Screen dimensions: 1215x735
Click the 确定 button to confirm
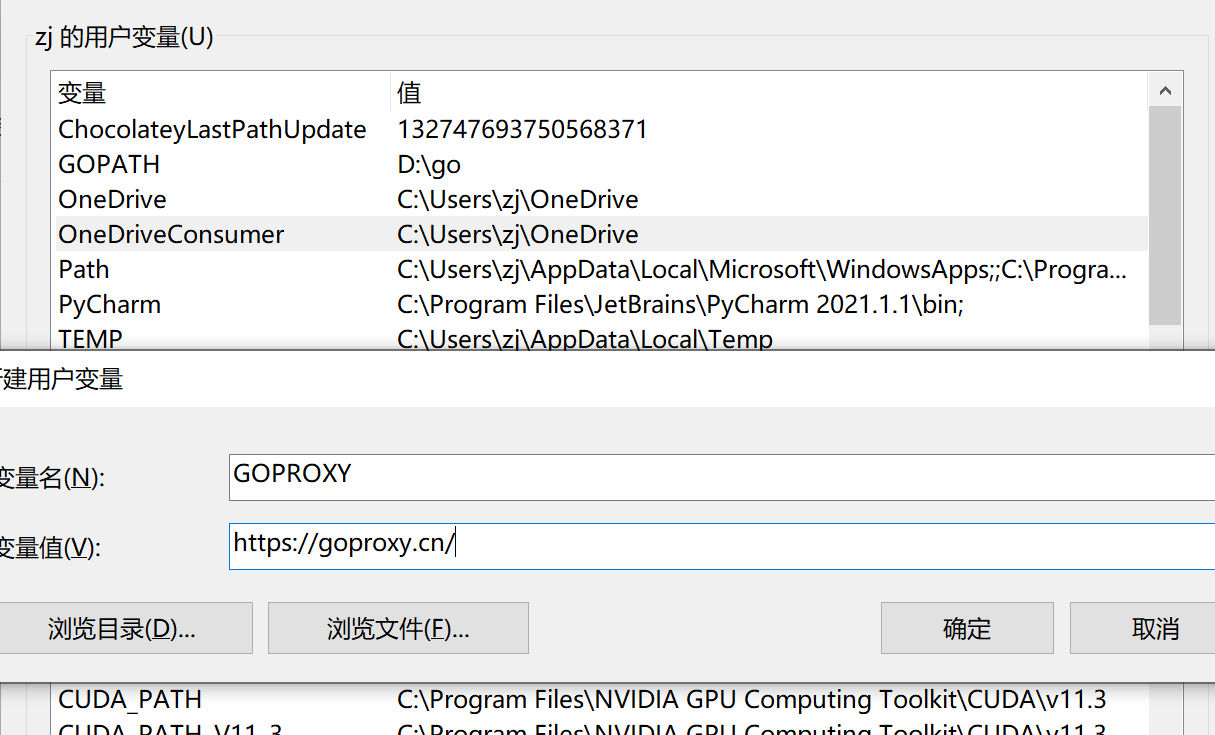(966, 628)
